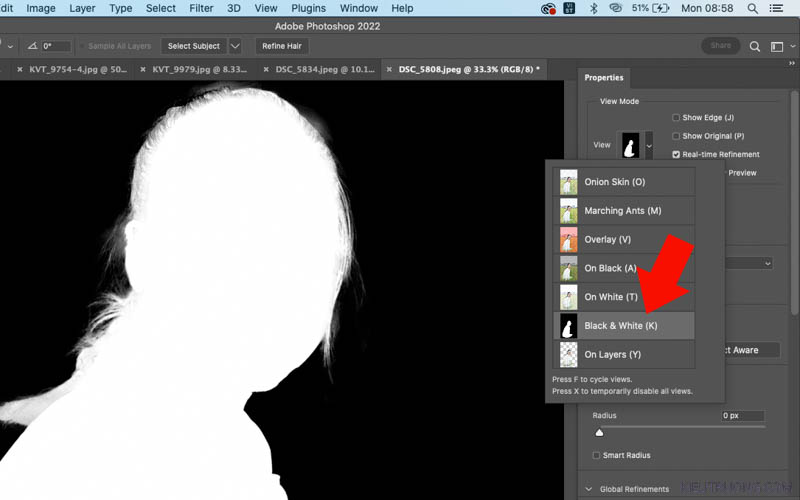The image size is (800, 500).
Task: Open the Layer menu
Action: tap(82, 8)
